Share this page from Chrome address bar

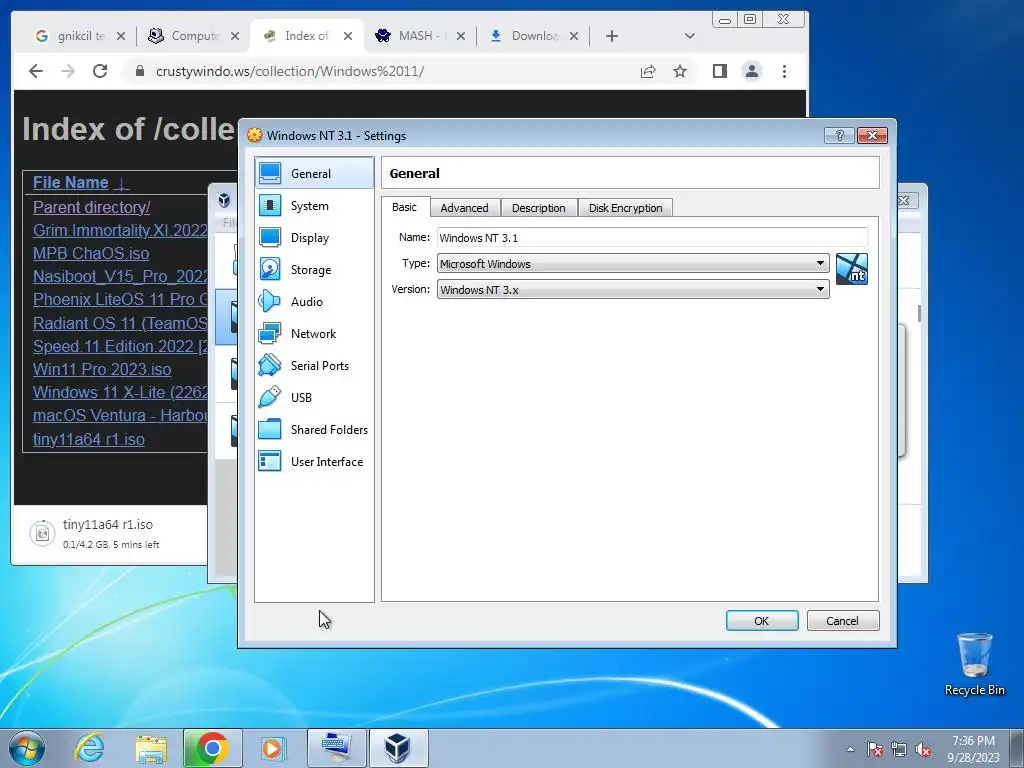(x=648, y=71)
